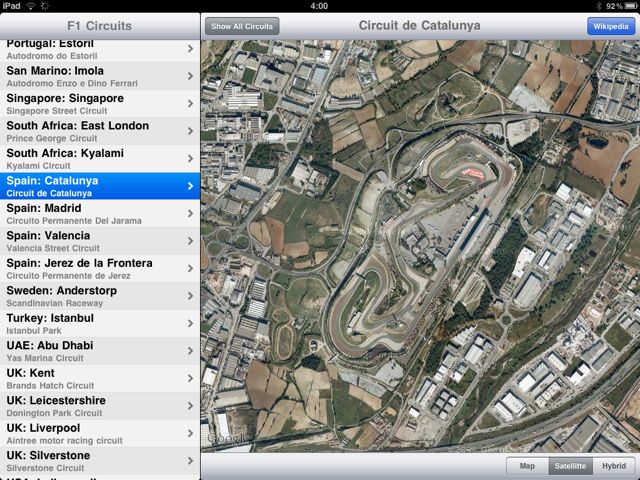This screenshot has height=480, width=640.
Task: Select UK: Liverpool circuit name
Action: [43, 428]
